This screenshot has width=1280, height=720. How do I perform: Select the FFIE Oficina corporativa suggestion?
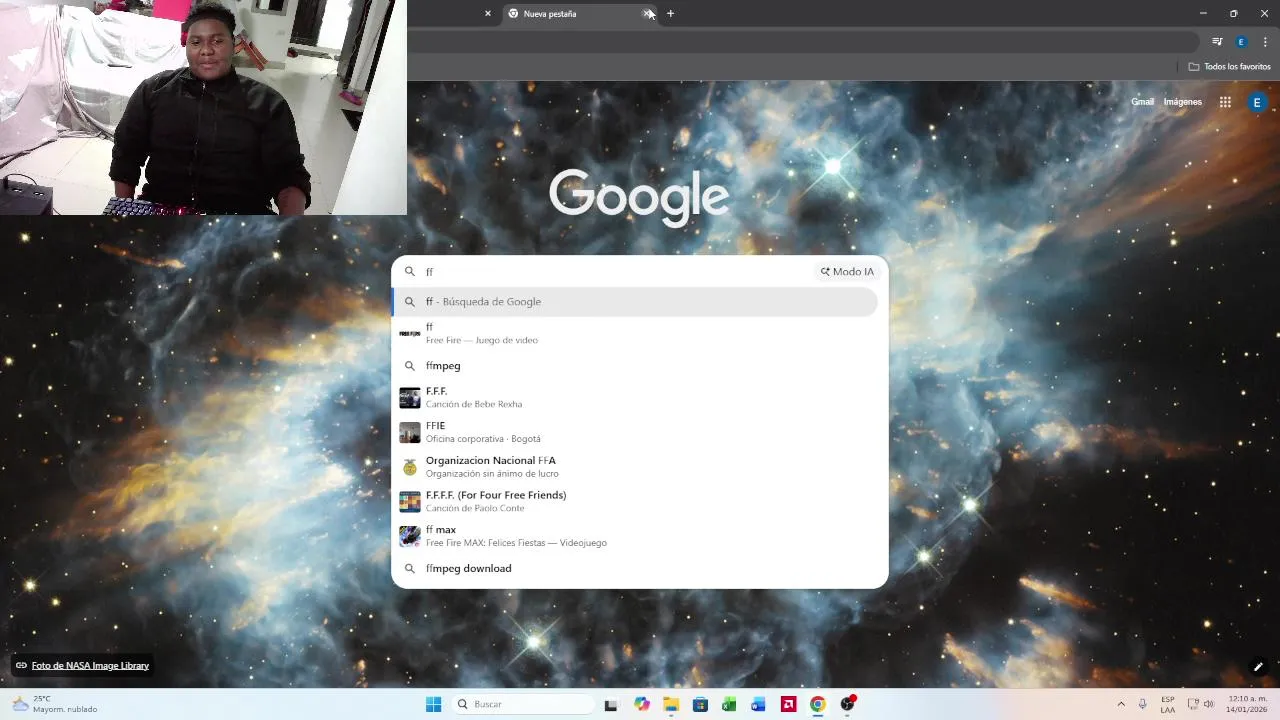635,432
